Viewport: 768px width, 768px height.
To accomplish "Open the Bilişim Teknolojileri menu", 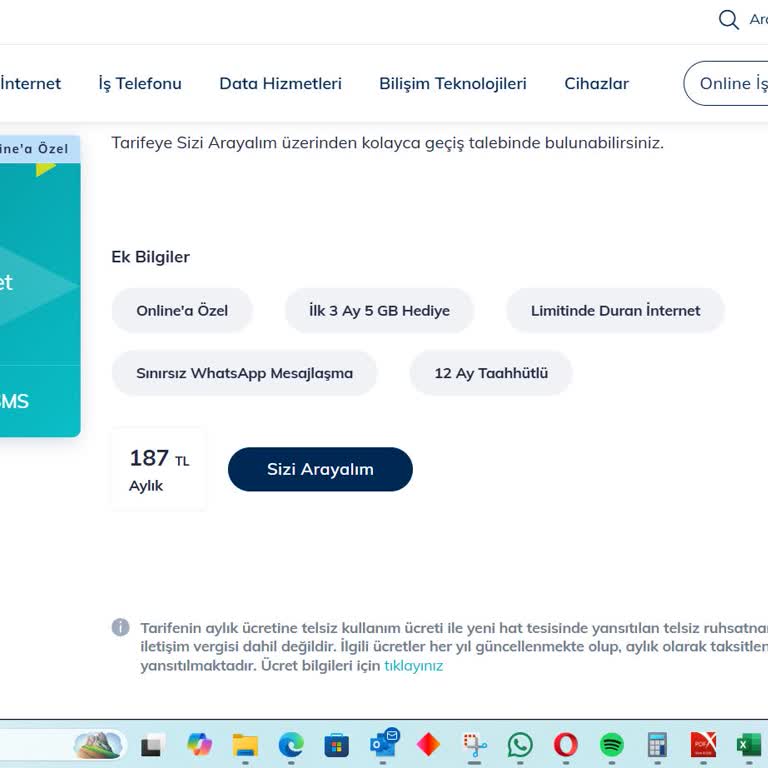I will pyautogui.click(x=453, y=83).
